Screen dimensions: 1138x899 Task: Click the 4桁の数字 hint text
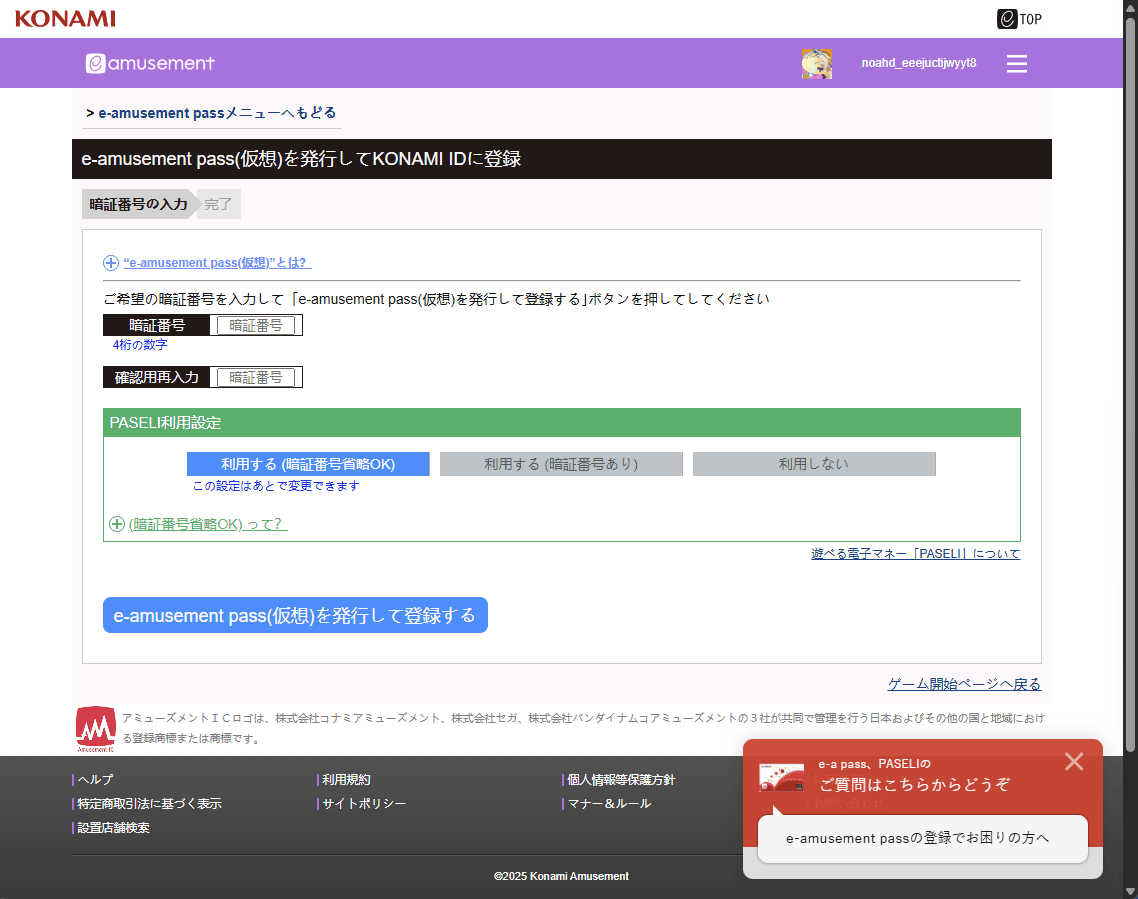(140, 345)
